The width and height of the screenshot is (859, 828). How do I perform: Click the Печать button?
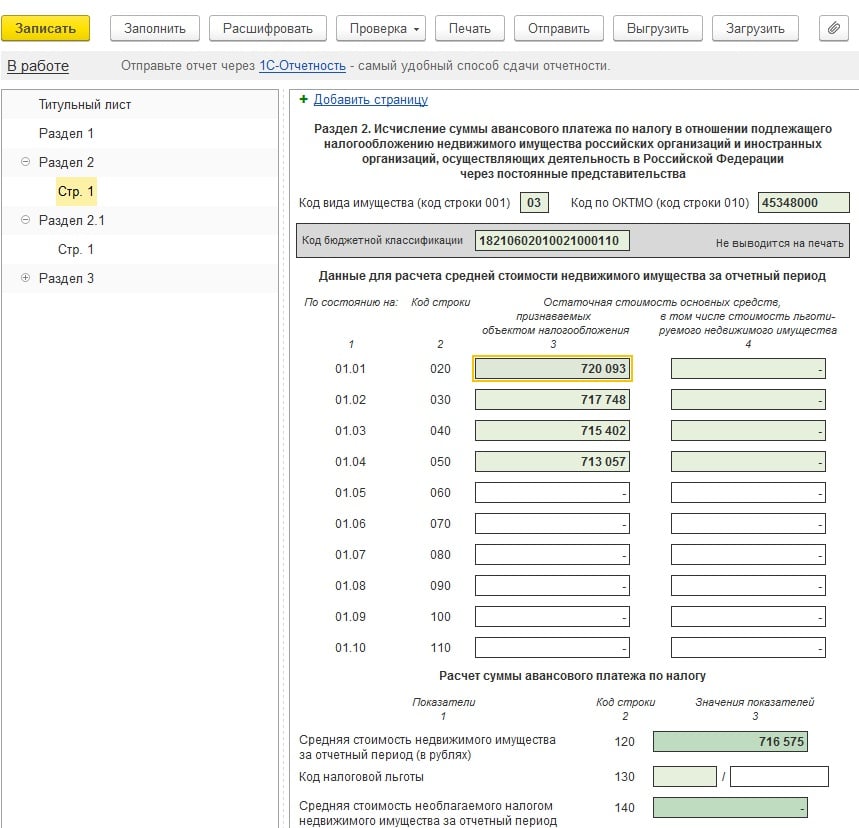469,28
